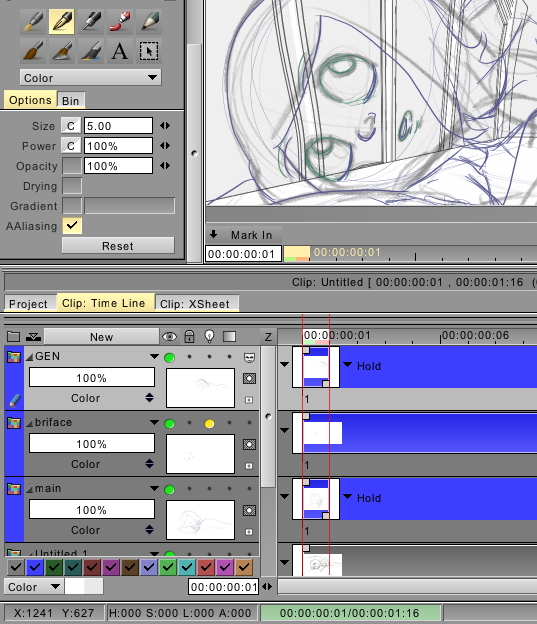
Task: Uncheck the AAliasing checkbox
Action: [x=72, y=226]
